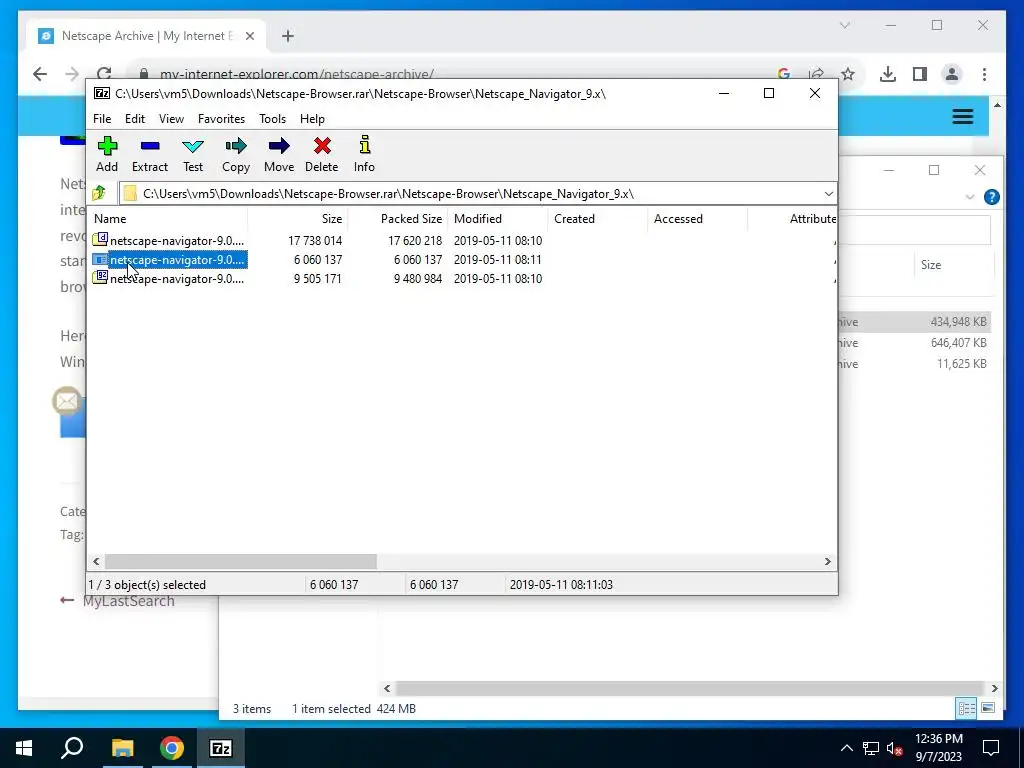This screenshot has height=768, width=1024.
Task: Click the network tray icon
Action: point(871,748)
